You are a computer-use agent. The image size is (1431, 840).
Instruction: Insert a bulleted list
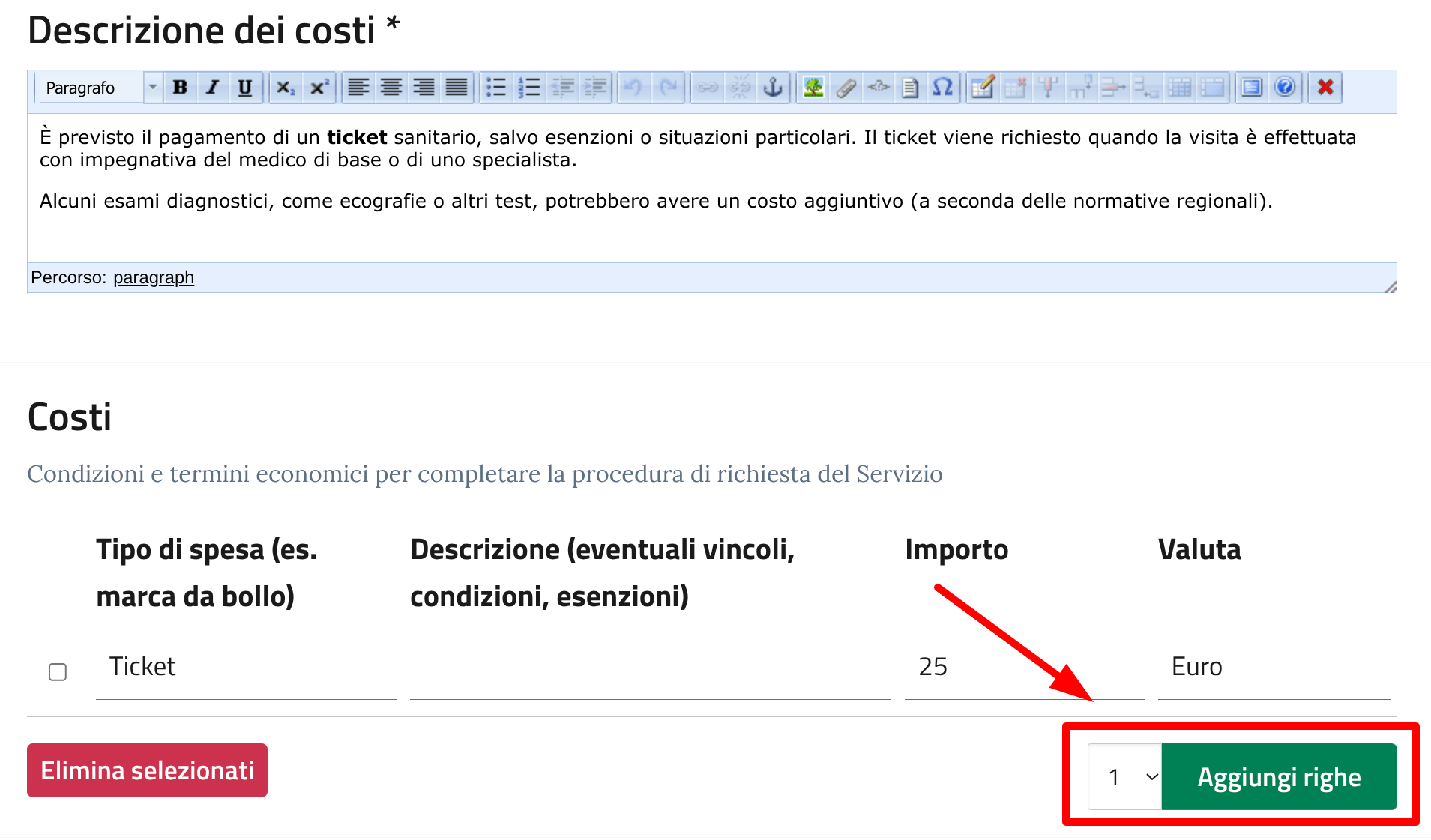(x=495, y=88)
